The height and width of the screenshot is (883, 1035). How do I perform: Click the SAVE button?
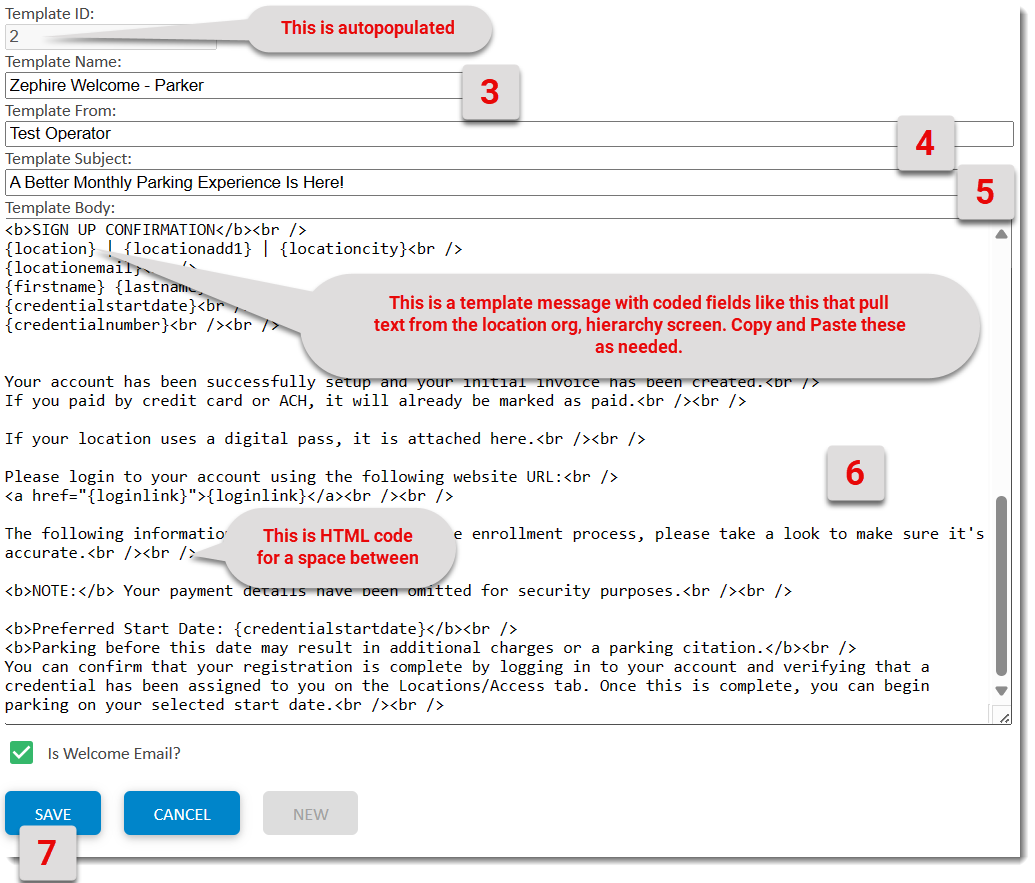point(53,814)
